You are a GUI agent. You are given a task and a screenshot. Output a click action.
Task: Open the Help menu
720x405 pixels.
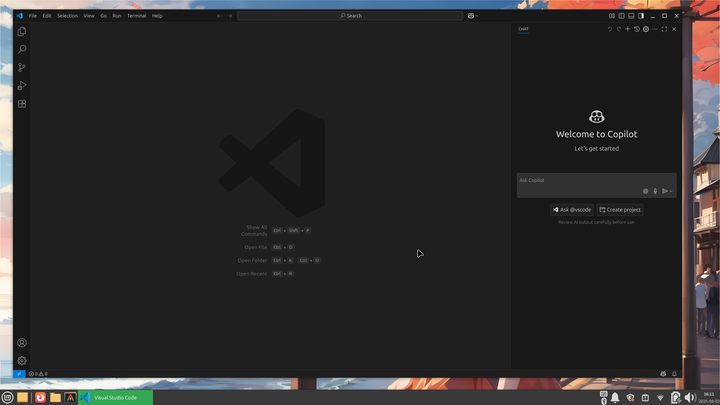point(157,16)
